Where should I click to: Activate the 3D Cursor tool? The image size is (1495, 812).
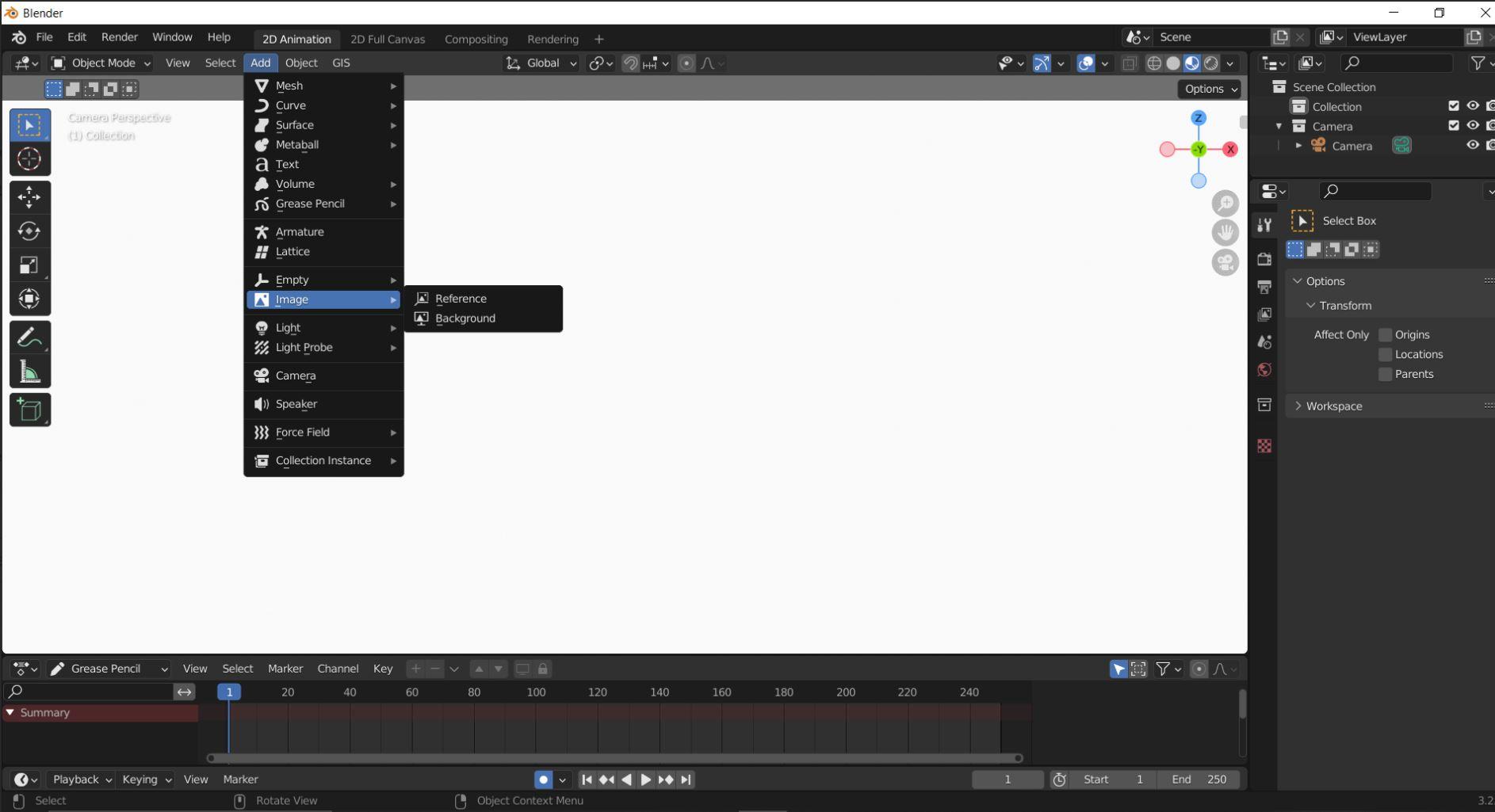tap(29, 159)
